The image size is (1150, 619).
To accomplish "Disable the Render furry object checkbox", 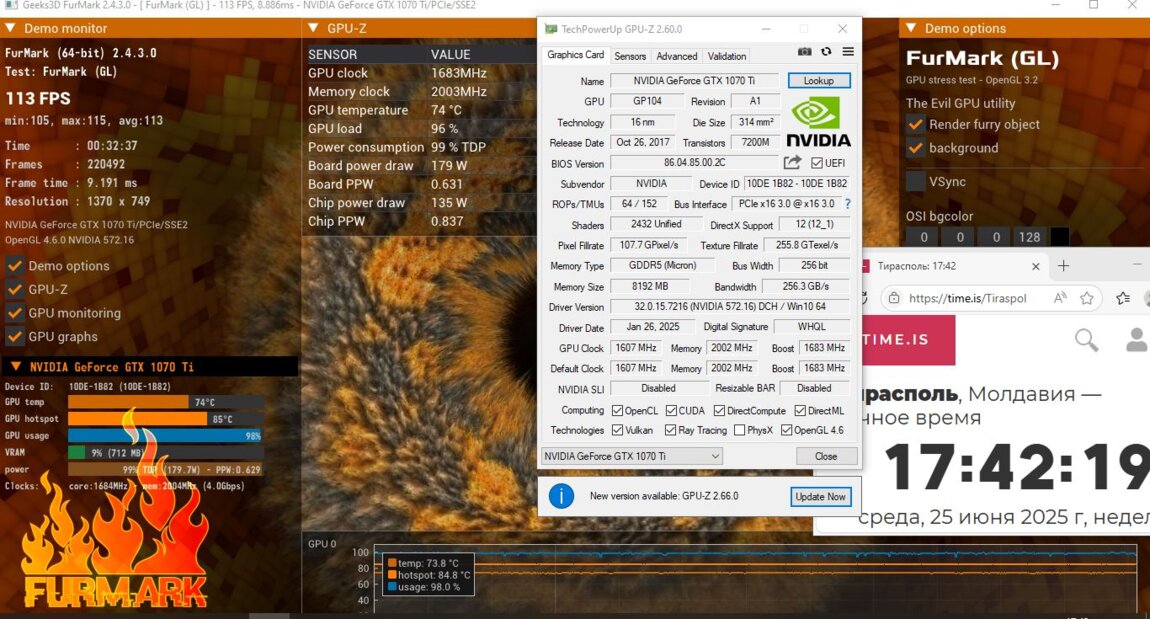I will (x=915, y=124).
